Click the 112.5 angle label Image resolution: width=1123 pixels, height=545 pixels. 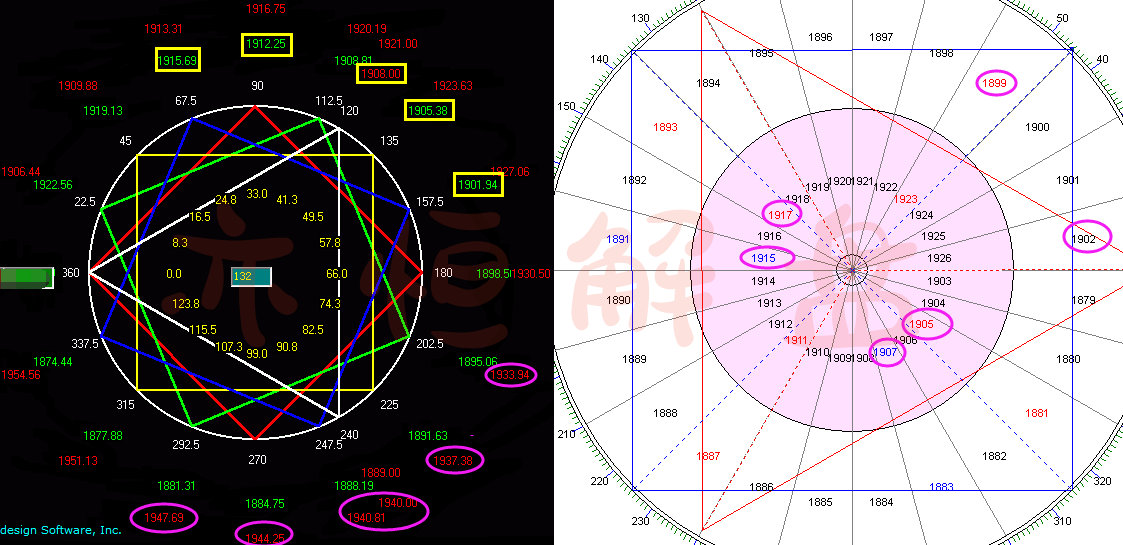tap(329, 100)
